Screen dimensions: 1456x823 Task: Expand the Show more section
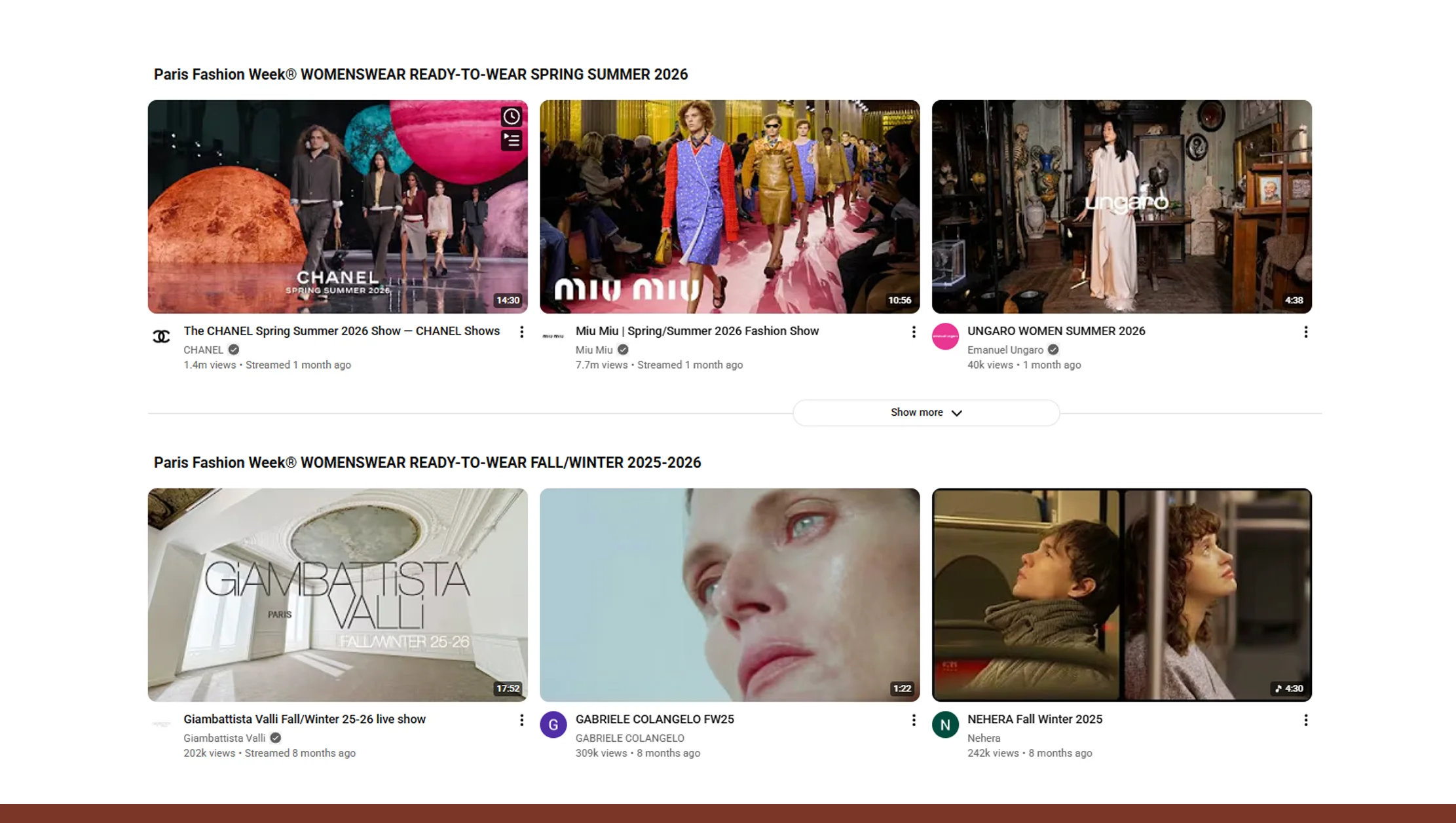click(925, 412)
